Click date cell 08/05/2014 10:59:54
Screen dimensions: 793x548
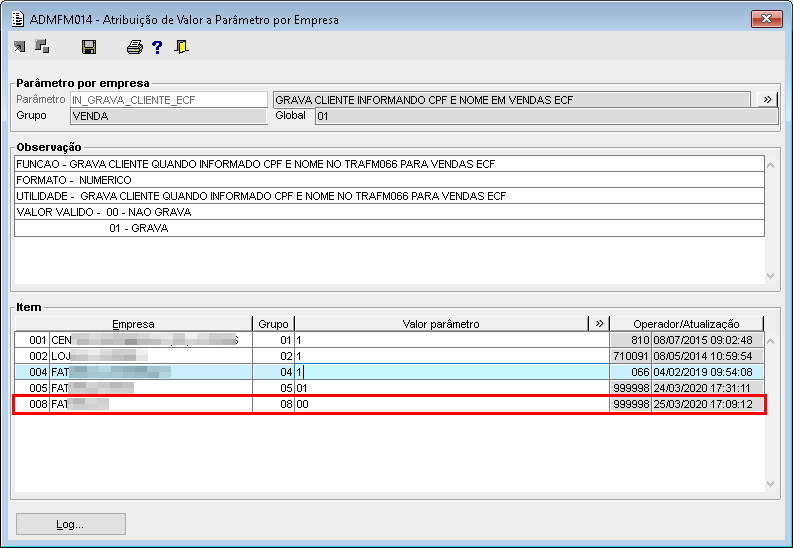point(707,356)
